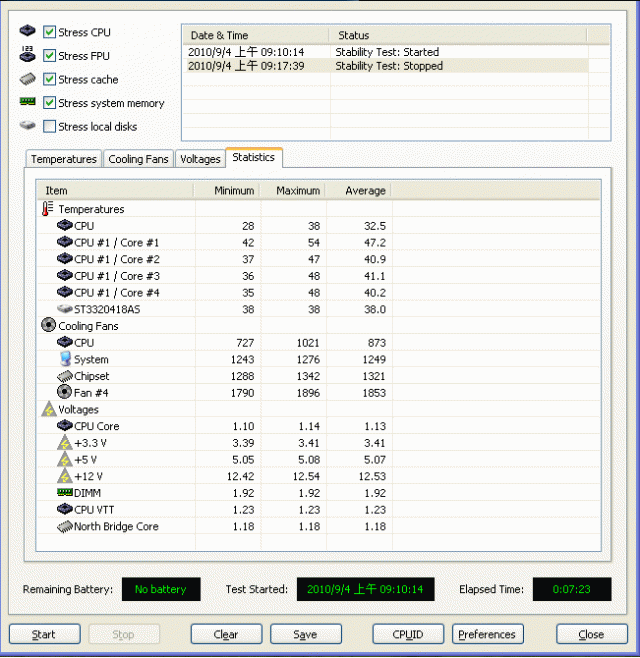Click the cache chip icon beside Stress cache
The height and width of the screenshot is (658, 640).
(28, 78)
